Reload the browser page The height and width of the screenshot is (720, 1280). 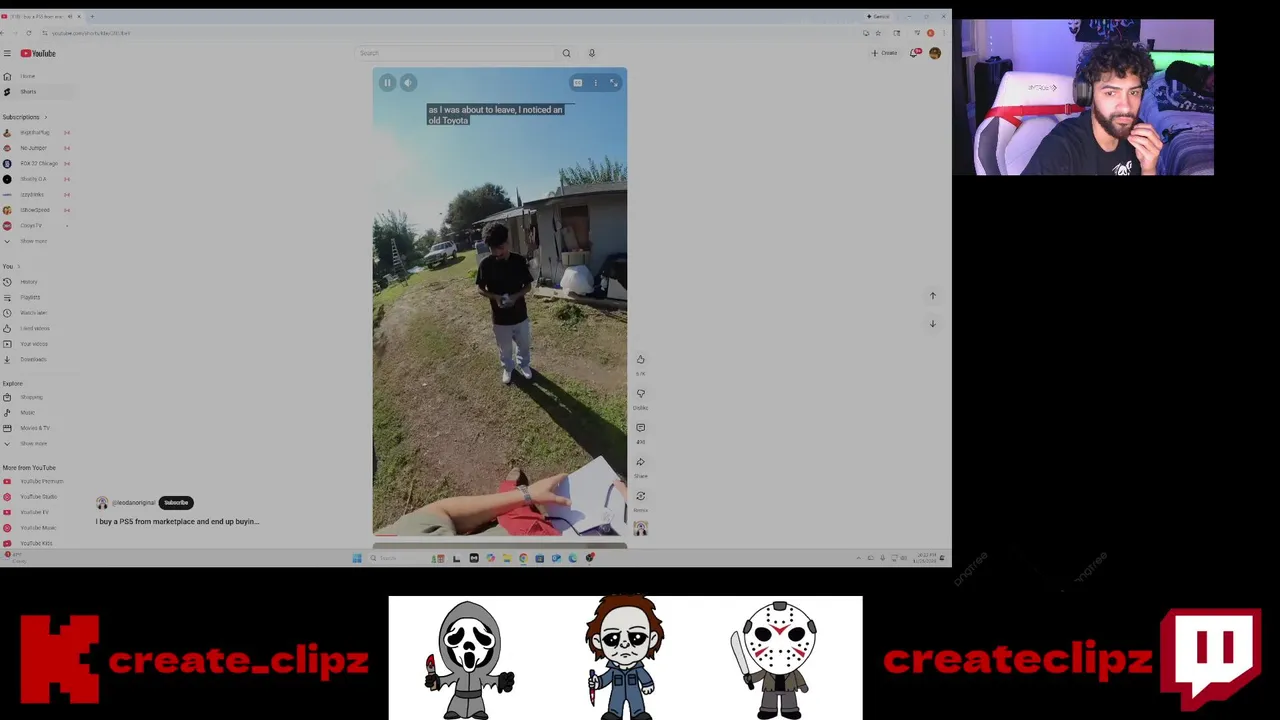click(x=28, y=33)
